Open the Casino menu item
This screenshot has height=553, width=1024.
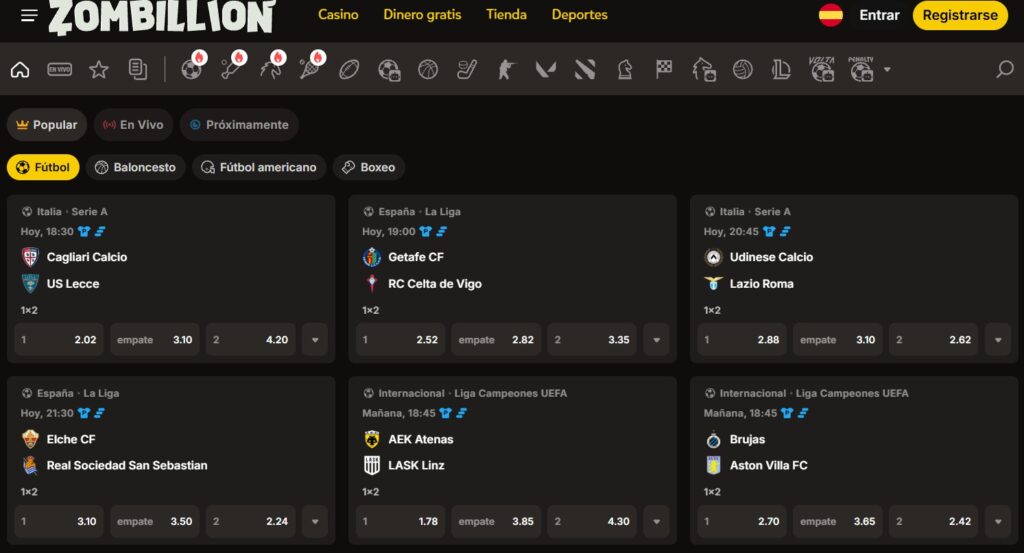point(338,14)
